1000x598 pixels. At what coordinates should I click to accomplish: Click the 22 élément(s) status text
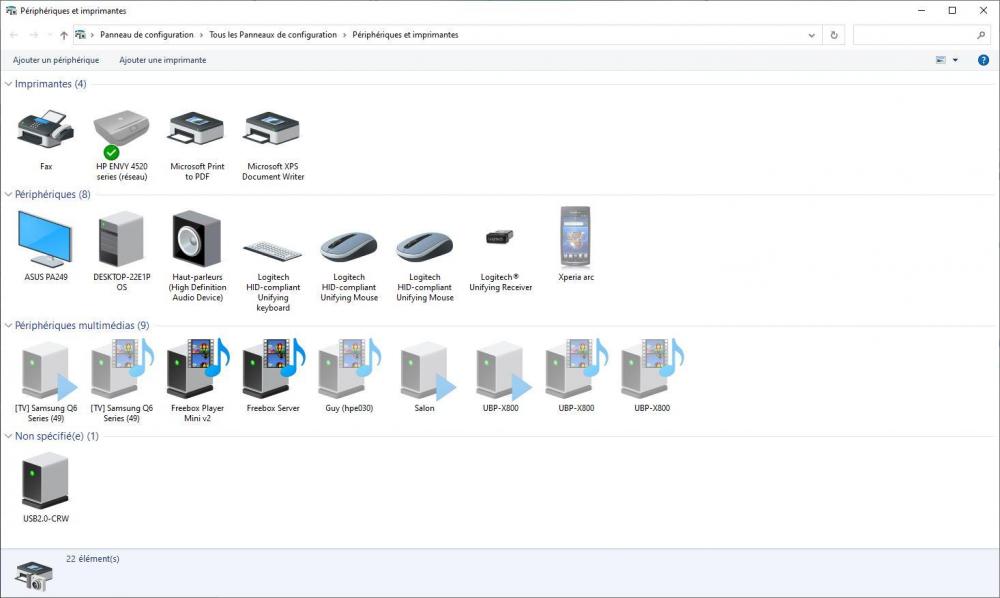click(92, 558)
